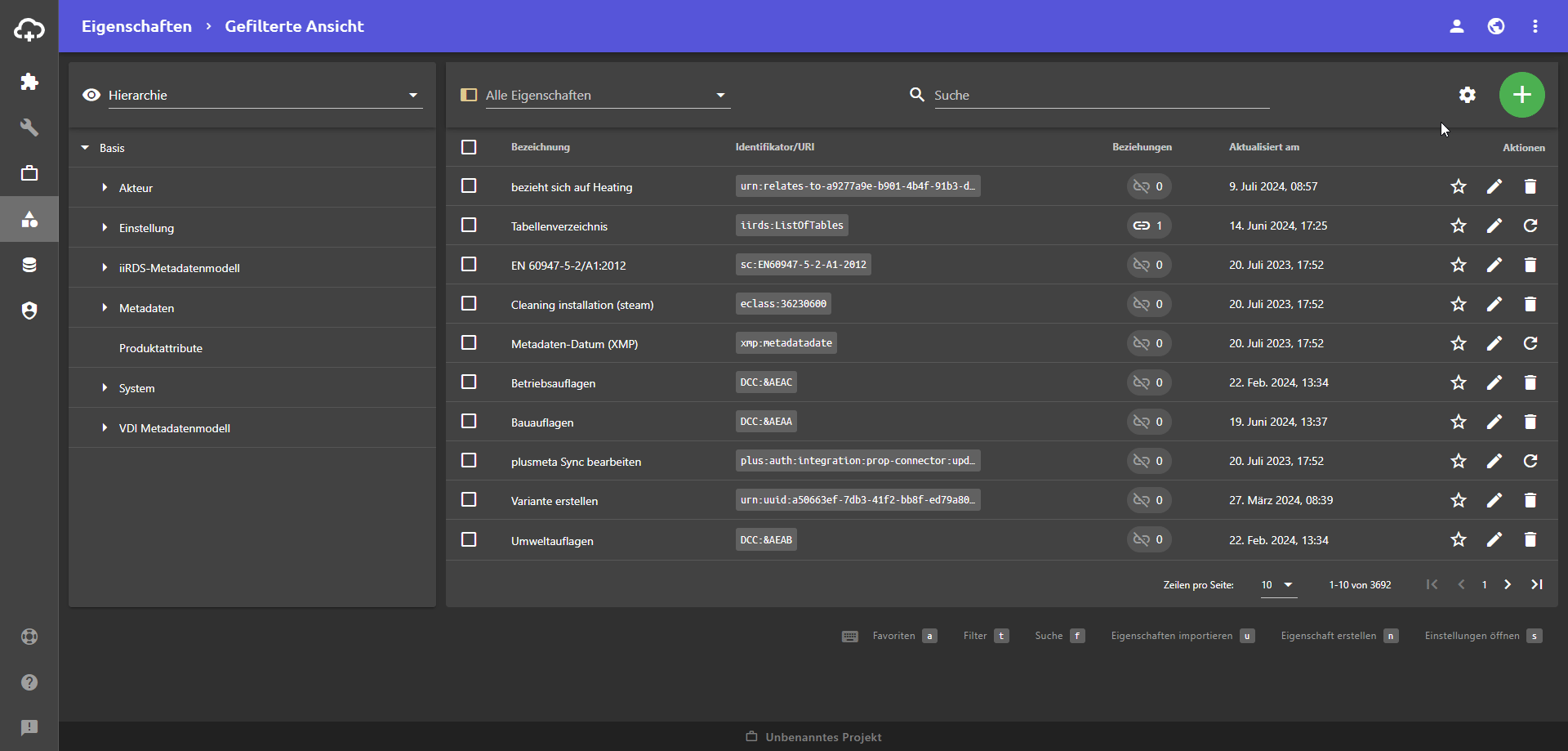Edit the Tabellenverzeichnis property
Screen dimensions: 1568x751
point(1494,226)
